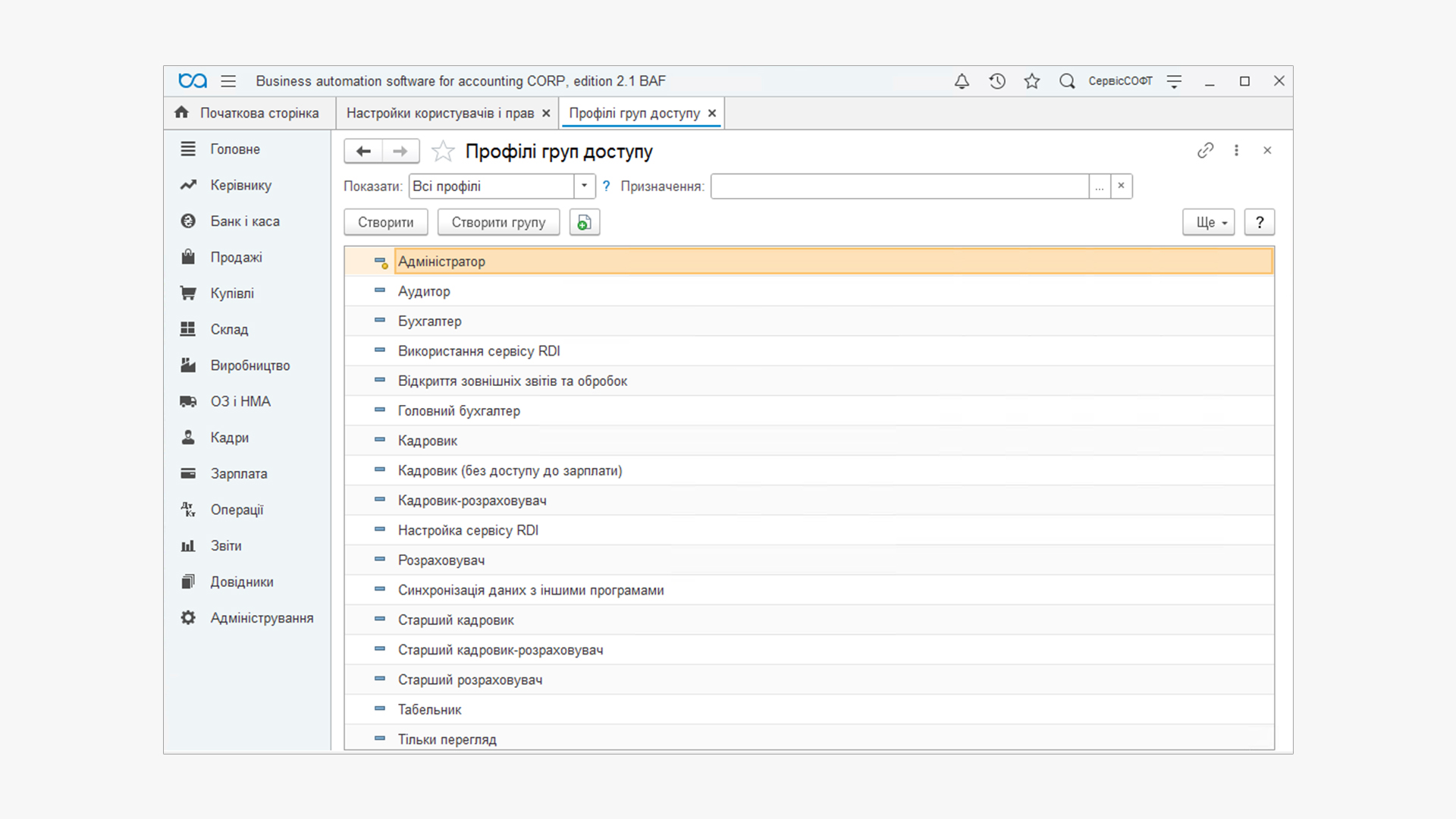Open the main hamburger menu in the title bar

(228, 81)
